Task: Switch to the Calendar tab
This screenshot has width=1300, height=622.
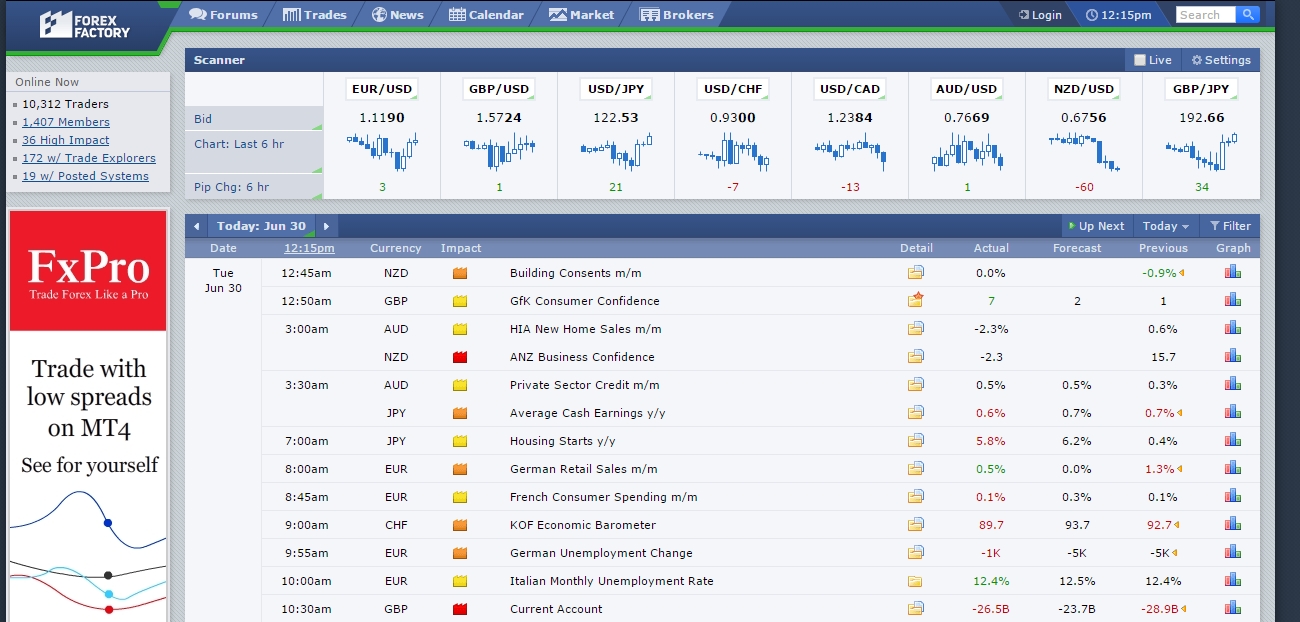Action: (486, 15)
